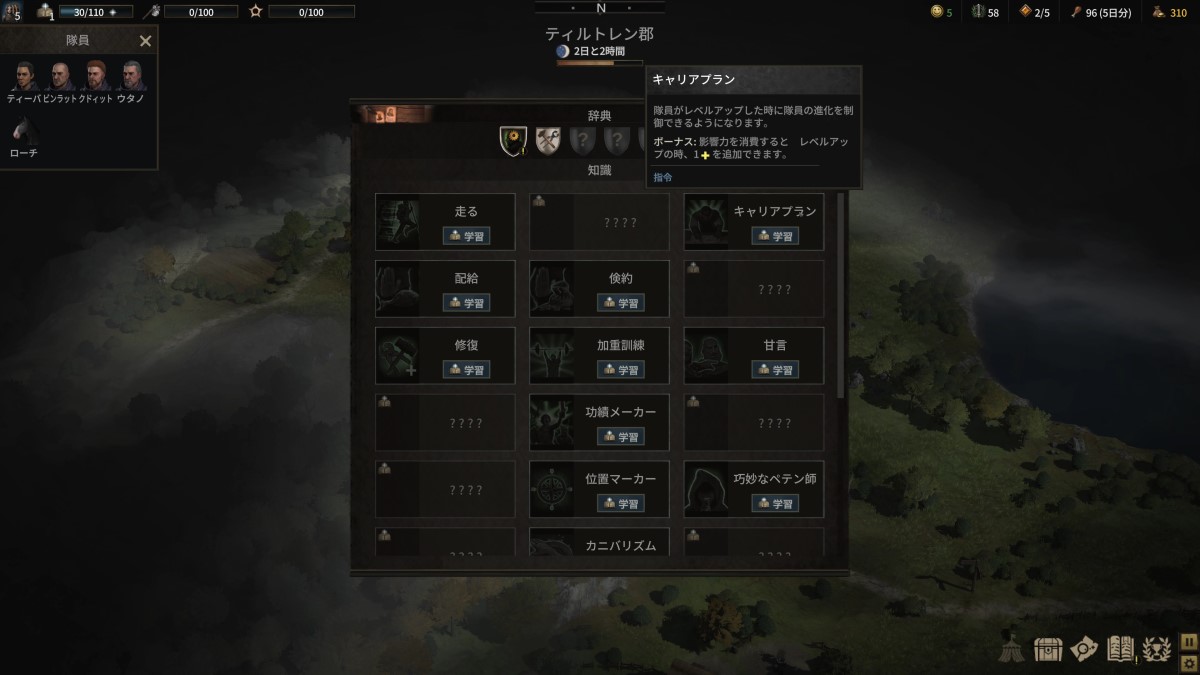This screenshot has height=675, width=1200.
Task: Select the ローチ horse portrait
Action: pyautogui.click(x=24, y=130)
